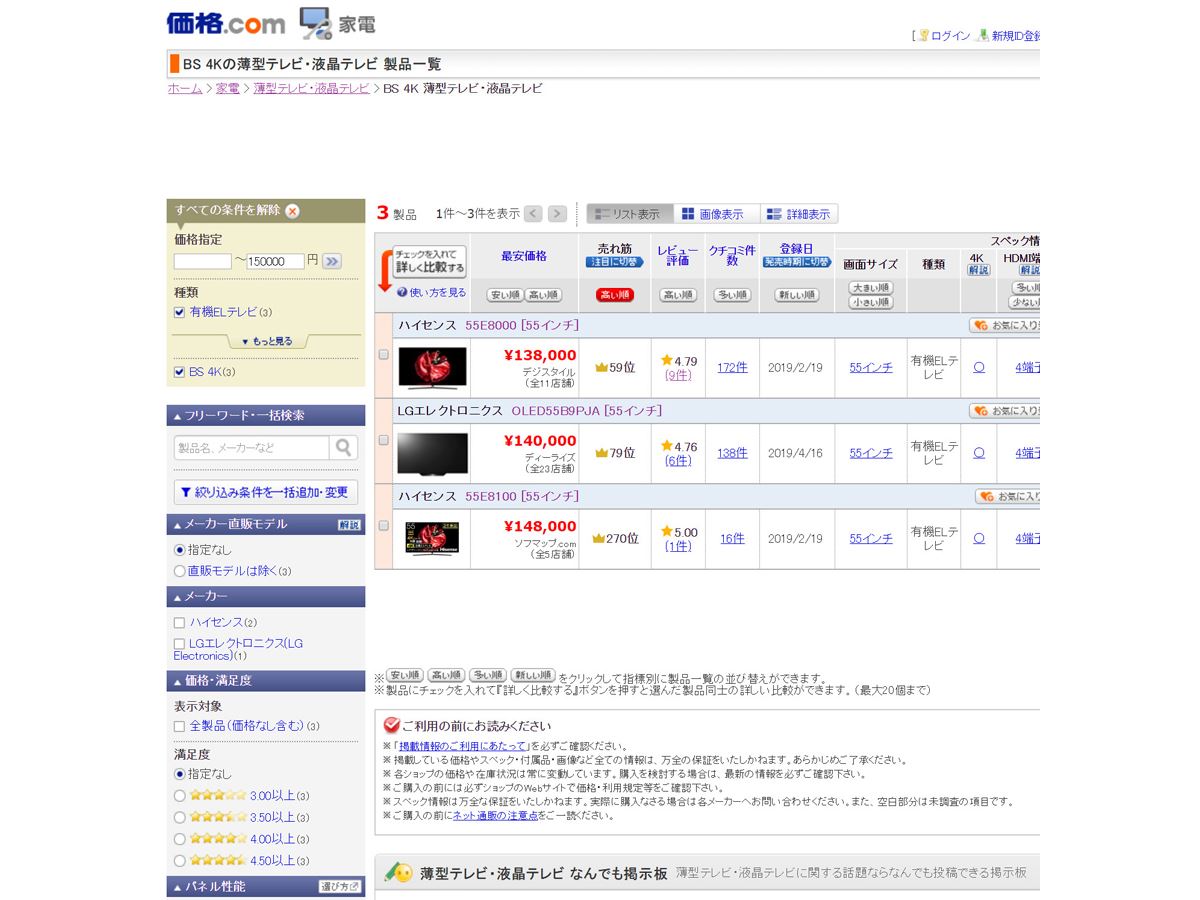This screenshot has width=1200, height=900.
Task: Toggle 登録日 to 発売時期
Action: coord(797,262)
